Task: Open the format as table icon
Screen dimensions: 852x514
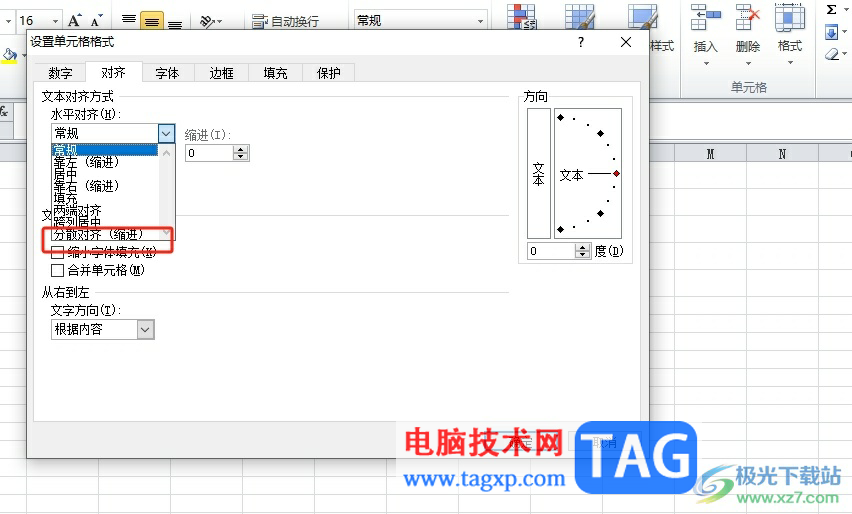Action: [580, 16]
